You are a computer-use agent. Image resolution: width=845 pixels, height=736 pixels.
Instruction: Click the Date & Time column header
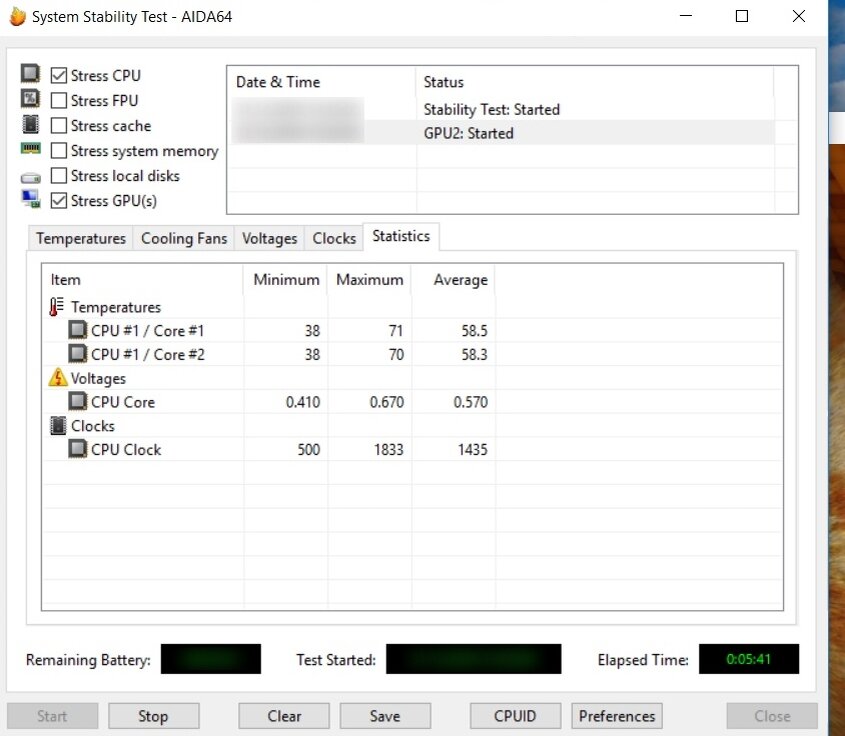pos(322,82)
